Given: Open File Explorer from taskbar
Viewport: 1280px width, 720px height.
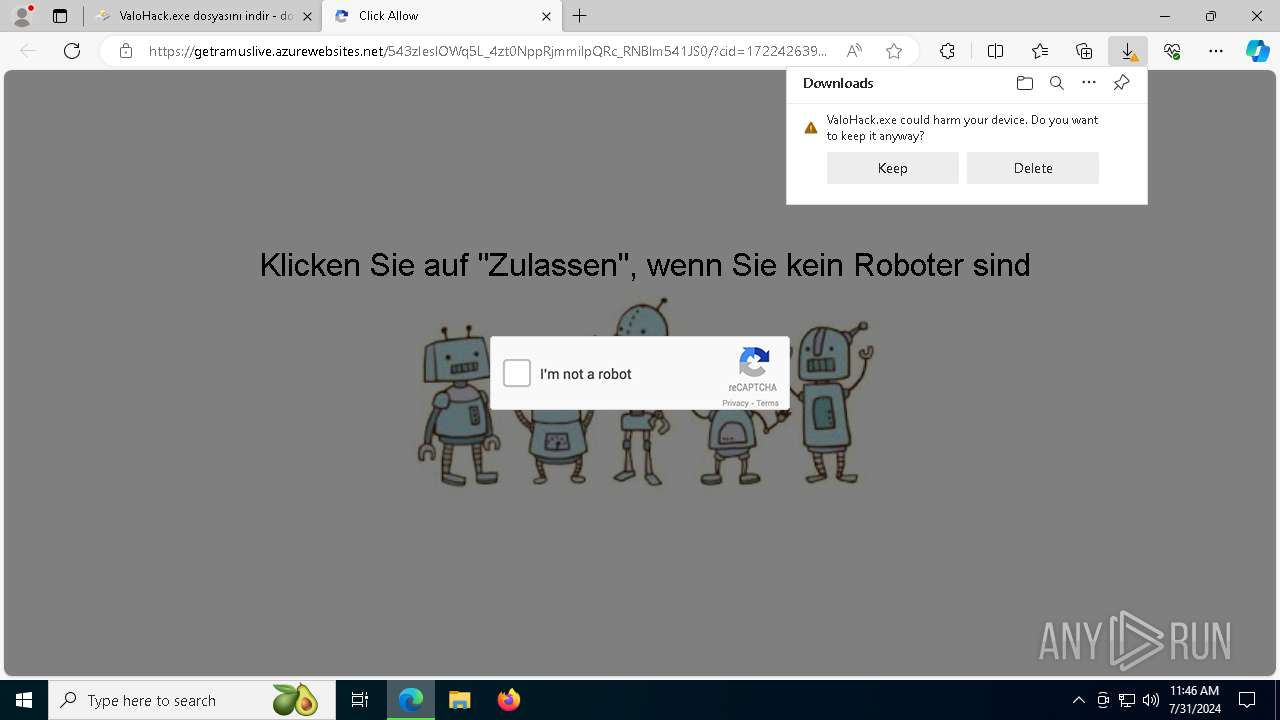Looking at the screenshot, I should point(459,700).
